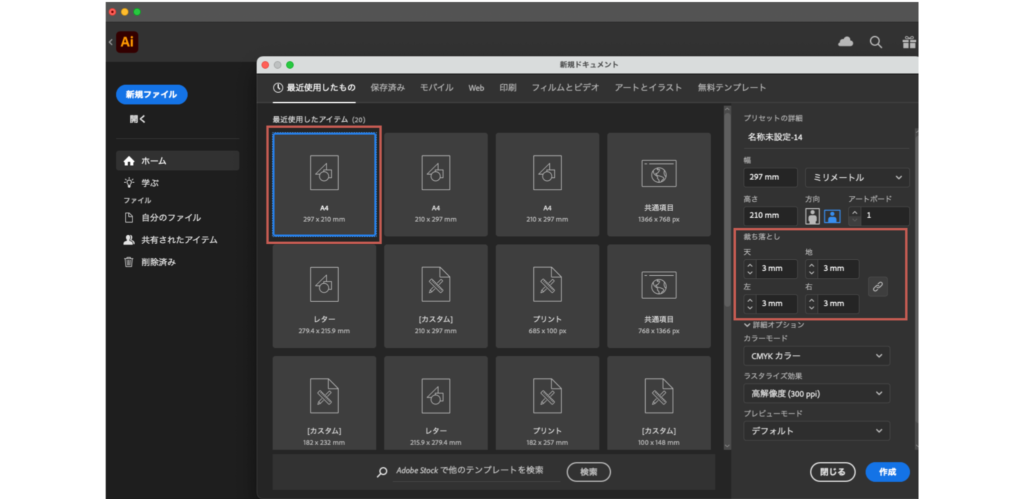
Task: Toggle the bleed link chain icon
Action: [878, 286]
